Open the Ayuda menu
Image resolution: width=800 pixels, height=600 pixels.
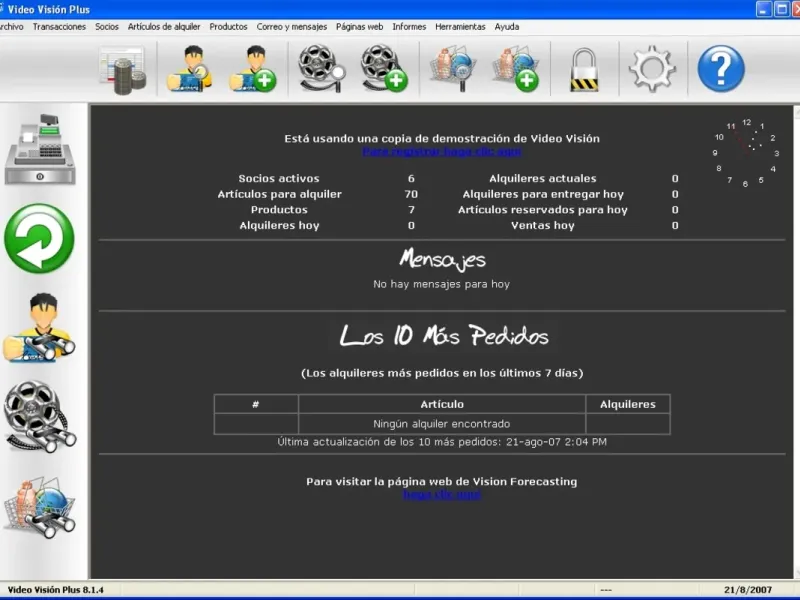tap(507, 27)
